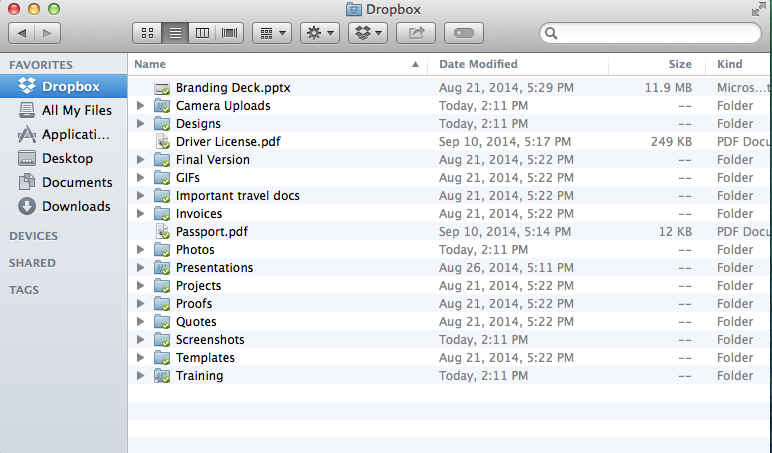Viewport: 772px width, 453px height.
Task: Open All My Files in the sidebar
Action: [64, 110]
